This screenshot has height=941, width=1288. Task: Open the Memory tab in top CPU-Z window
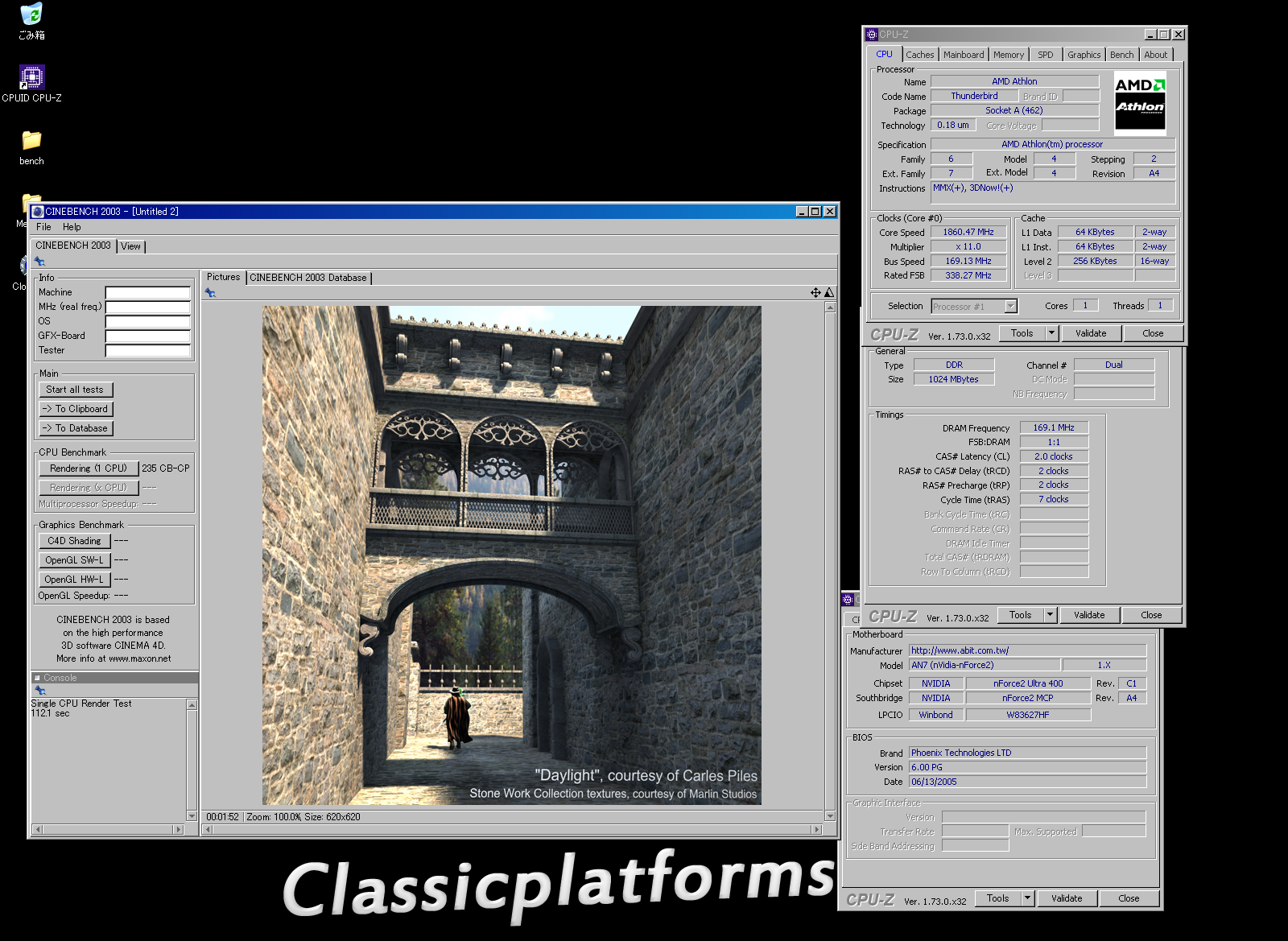[x=1009, y=55]
